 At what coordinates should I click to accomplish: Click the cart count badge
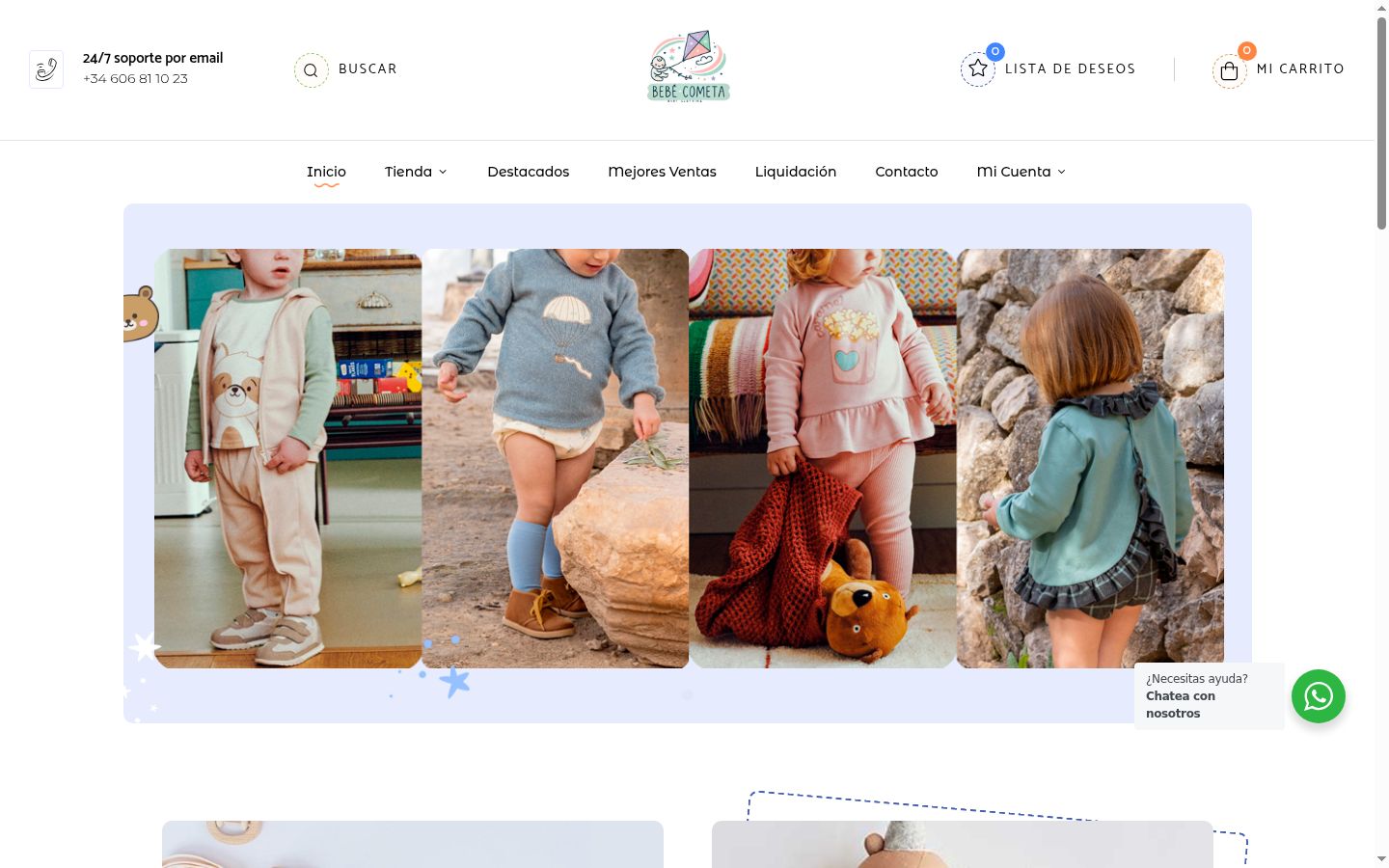click(1247, 50)
